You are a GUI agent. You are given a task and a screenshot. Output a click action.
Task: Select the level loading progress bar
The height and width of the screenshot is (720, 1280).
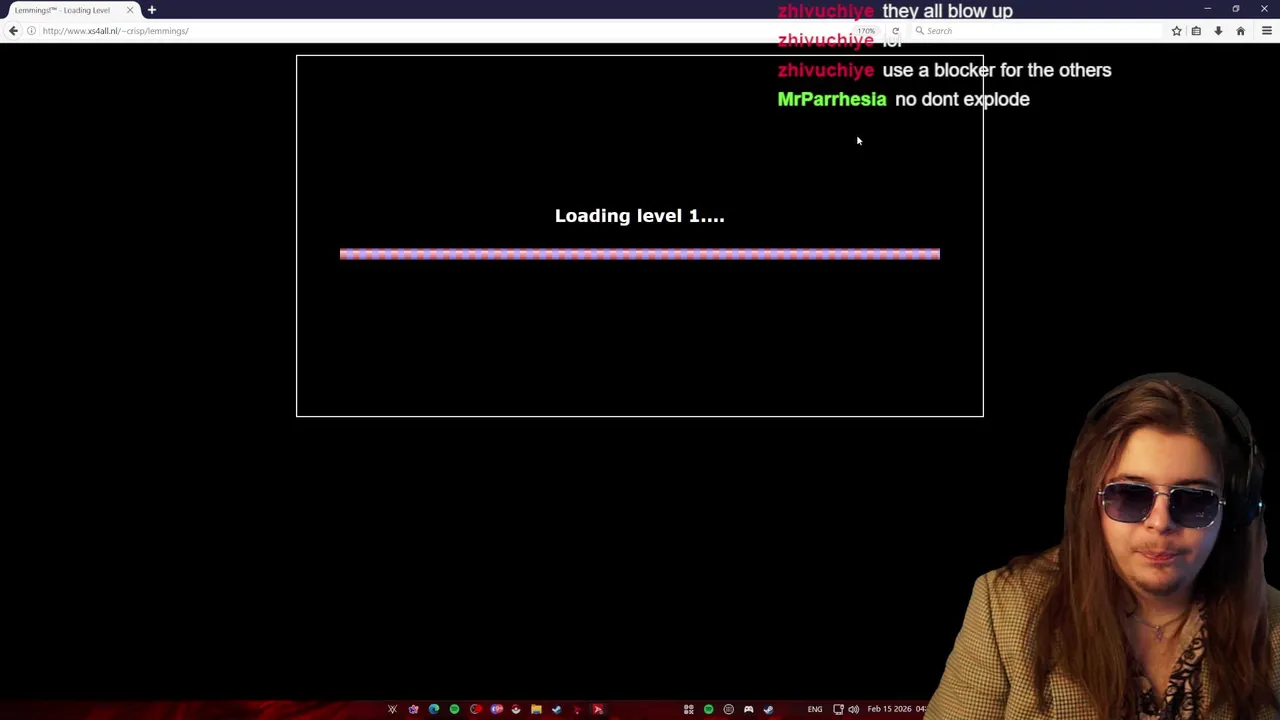coord(640,254)
